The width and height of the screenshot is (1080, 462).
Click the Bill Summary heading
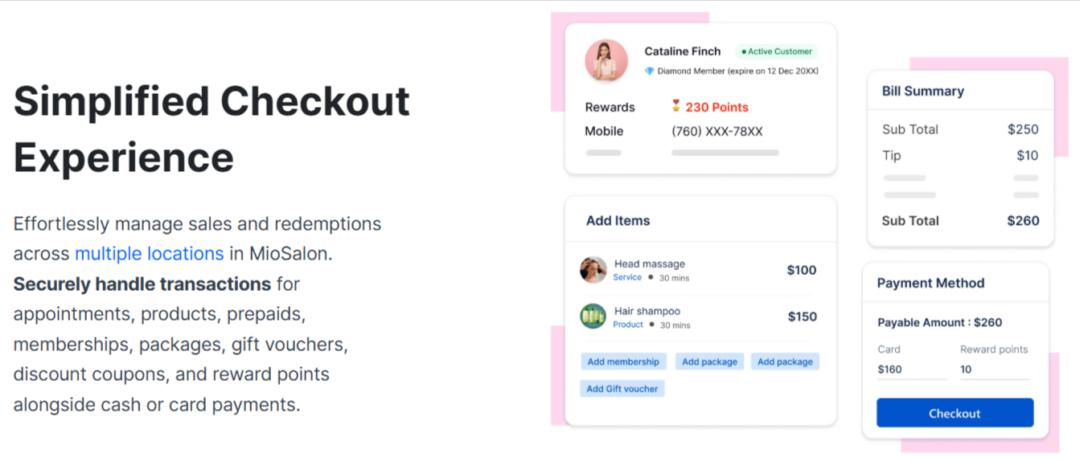(922, 91)
